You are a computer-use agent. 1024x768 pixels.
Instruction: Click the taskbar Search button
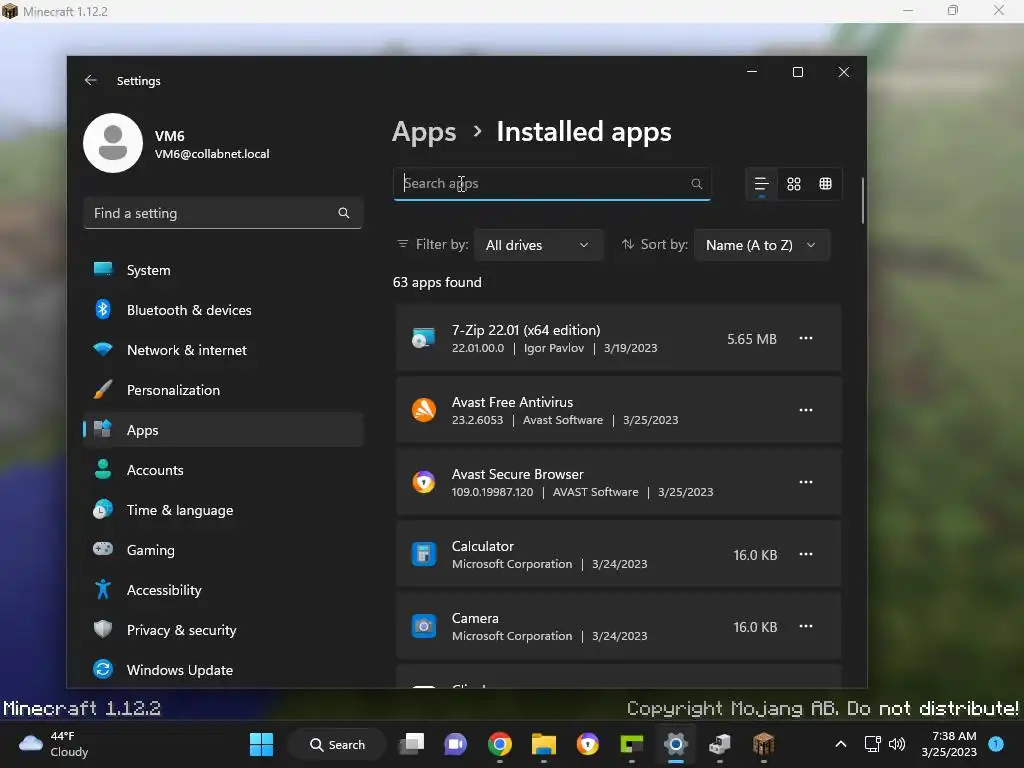[x=337, y=744]
